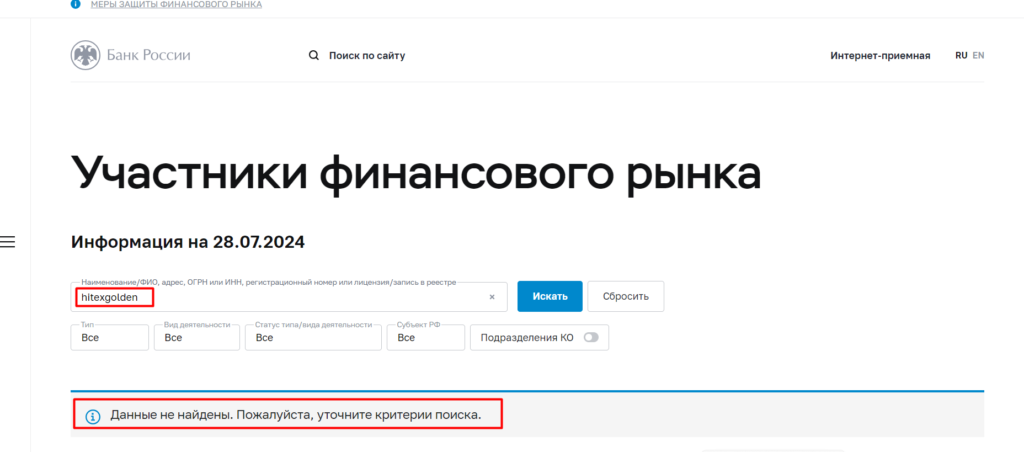Click the Банк России eagle emblem logo
Screen dimensions: 1024x452
[86, 55]
